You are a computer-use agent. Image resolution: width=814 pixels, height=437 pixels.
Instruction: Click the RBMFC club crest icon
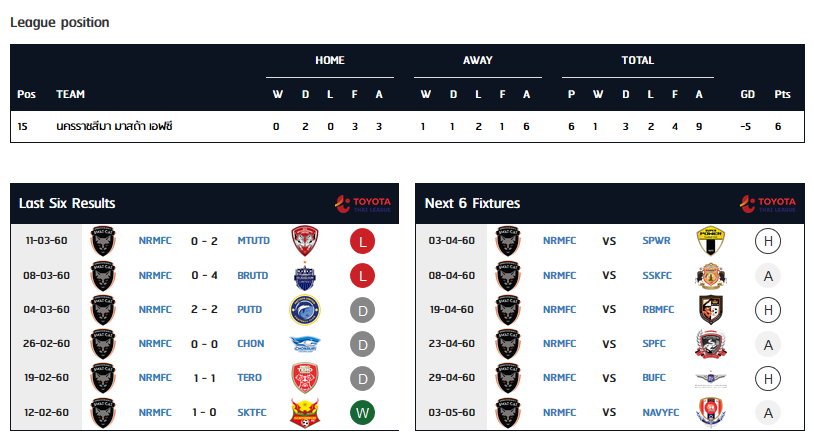tap(710, 309)
